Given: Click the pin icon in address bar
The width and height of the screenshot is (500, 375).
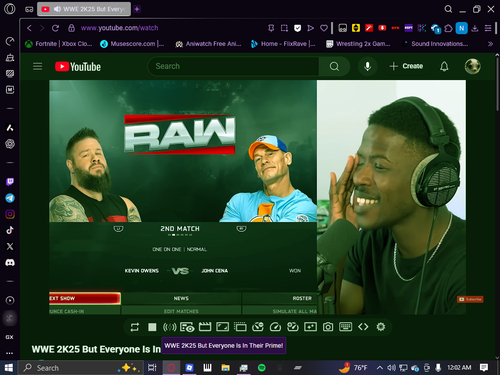Looking at the screenshot, I should pos(271,28).
